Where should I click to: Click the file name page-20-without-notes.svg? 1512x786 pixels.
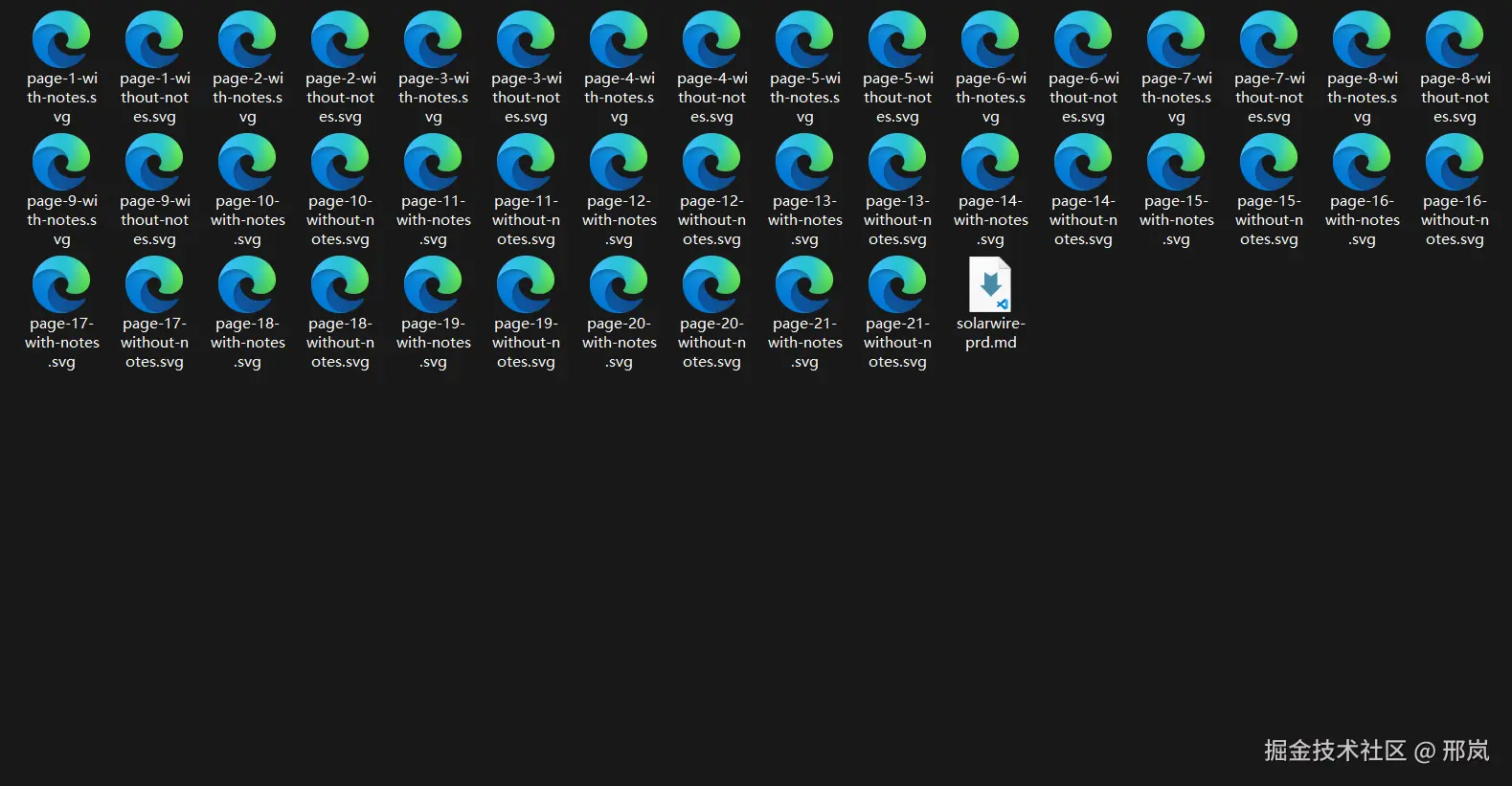tap(711, 343)
